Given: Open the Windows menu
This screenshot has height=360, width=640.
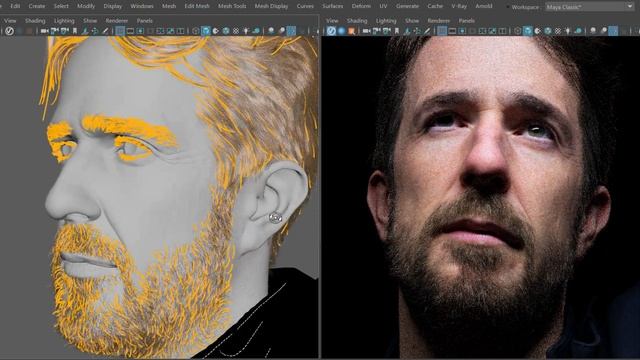Looking at the screenshot, I should pyautogui.click(x=142, y=6).
